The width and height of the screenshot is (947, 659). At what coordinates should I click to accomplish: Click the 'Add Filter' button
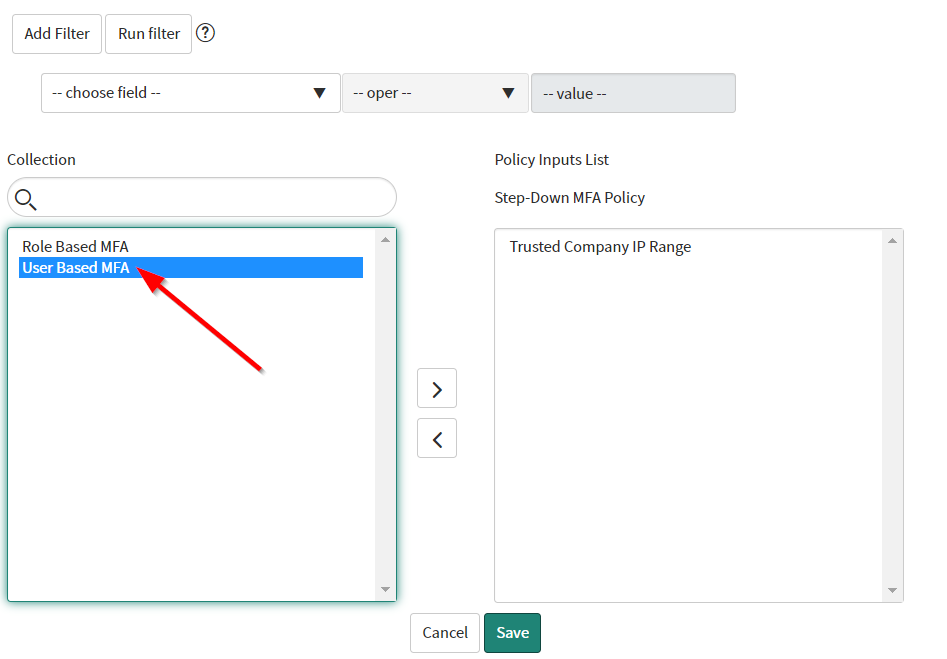click(56, 33)
